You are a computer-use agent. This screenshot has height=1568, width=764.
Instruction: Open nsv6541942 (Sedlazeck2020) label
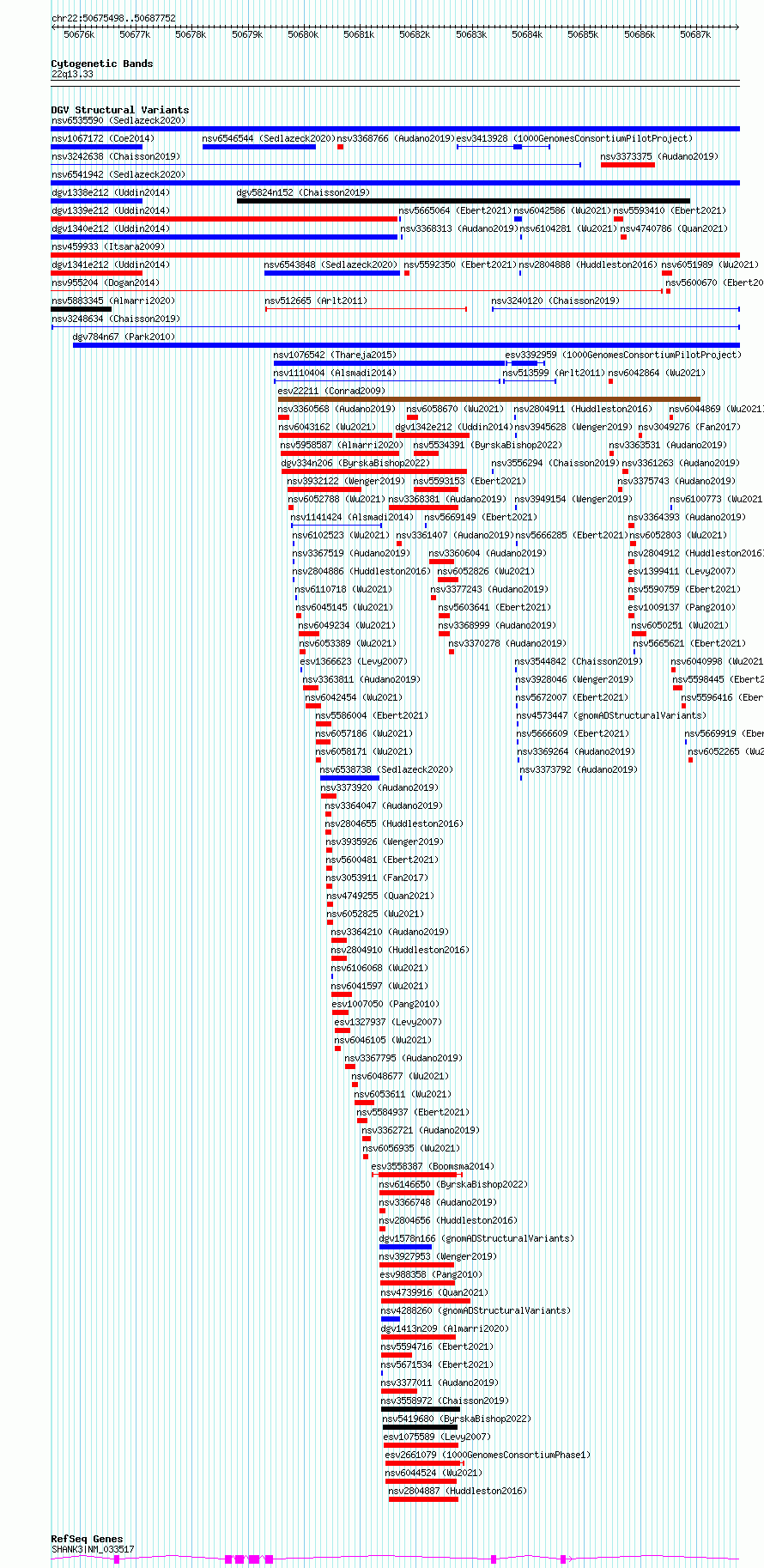[118, 174]
